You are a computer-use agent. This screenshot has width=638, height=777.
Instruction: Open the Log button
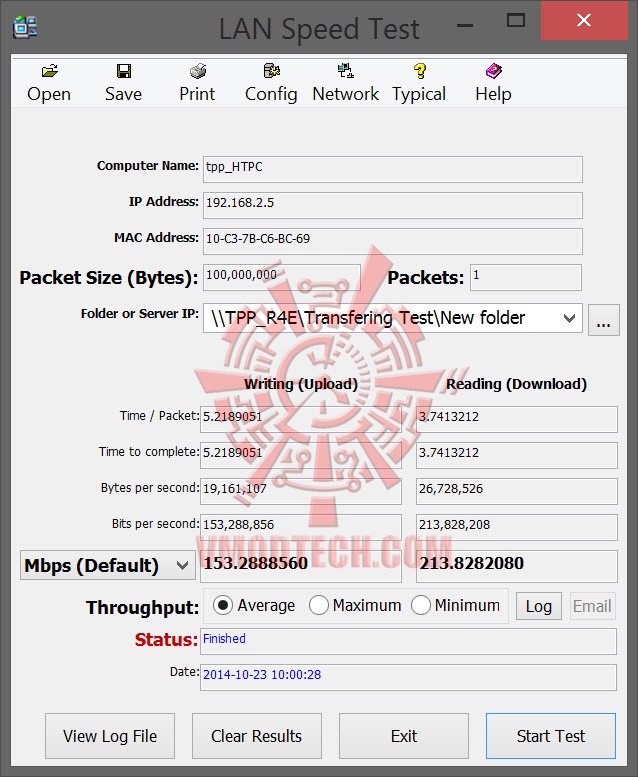point(538,606)
